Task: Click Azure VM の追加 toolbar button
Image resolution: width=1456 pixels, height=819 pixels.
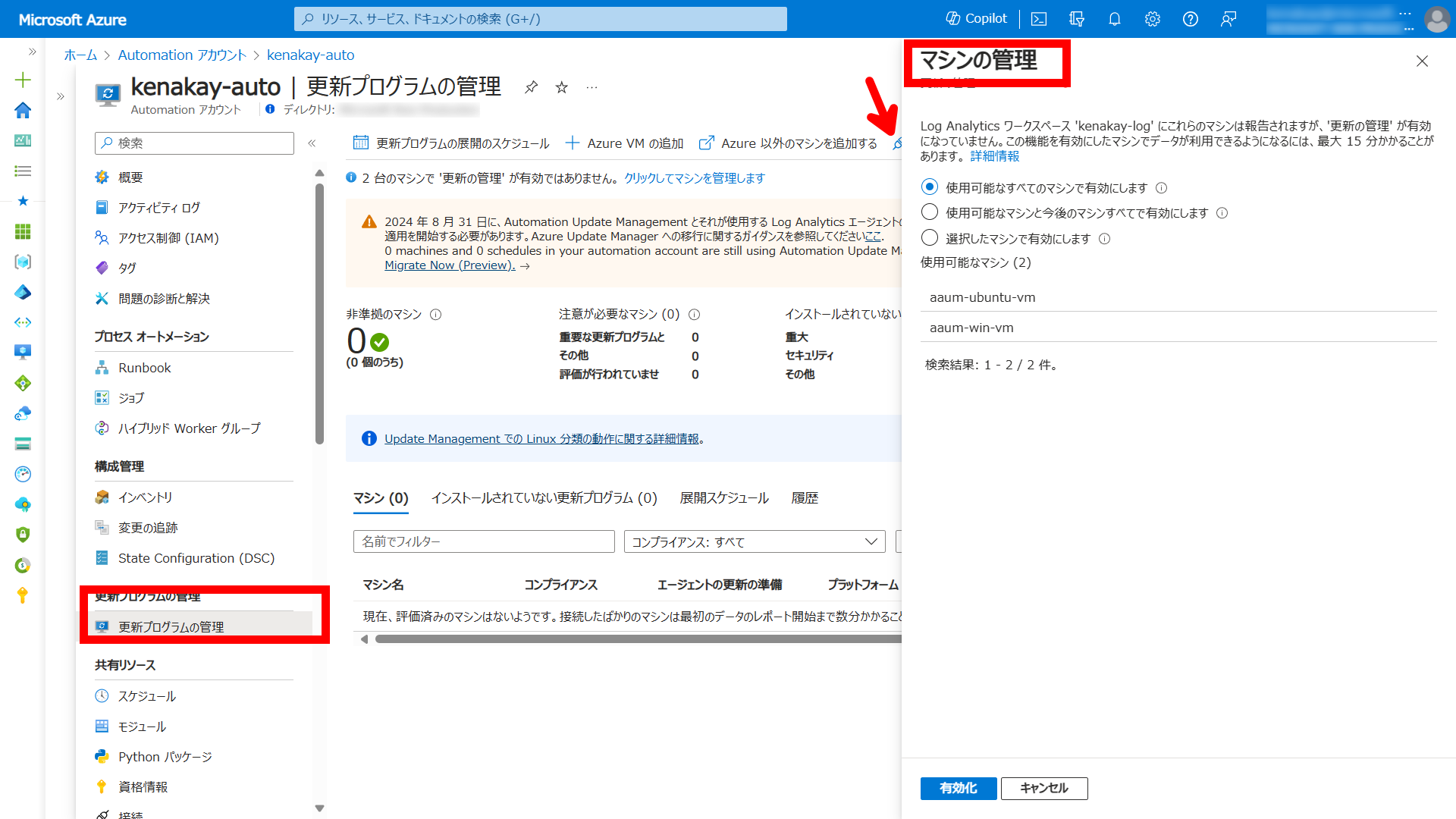Action: tap(624, 143)
